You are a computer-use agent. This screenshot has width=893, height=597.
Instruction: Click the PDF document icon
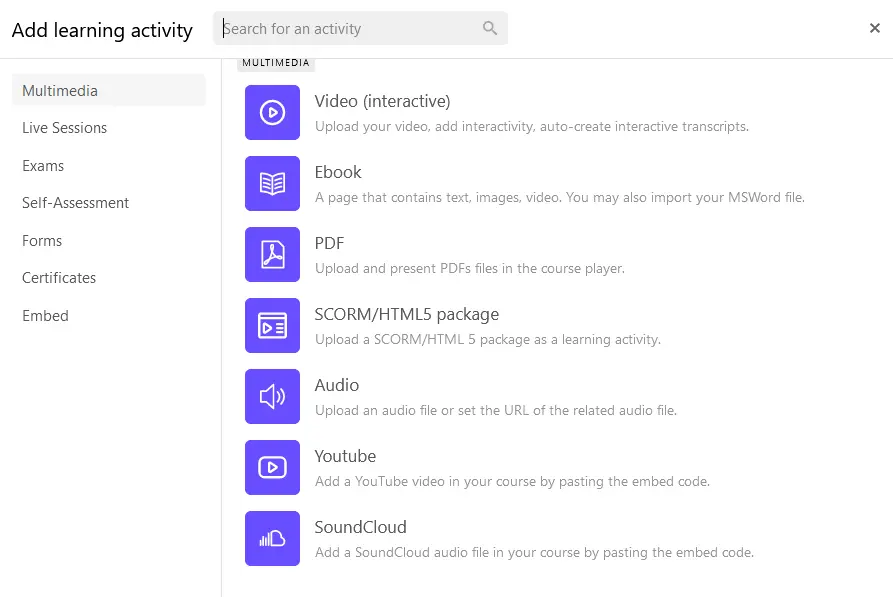click(272, 254)
